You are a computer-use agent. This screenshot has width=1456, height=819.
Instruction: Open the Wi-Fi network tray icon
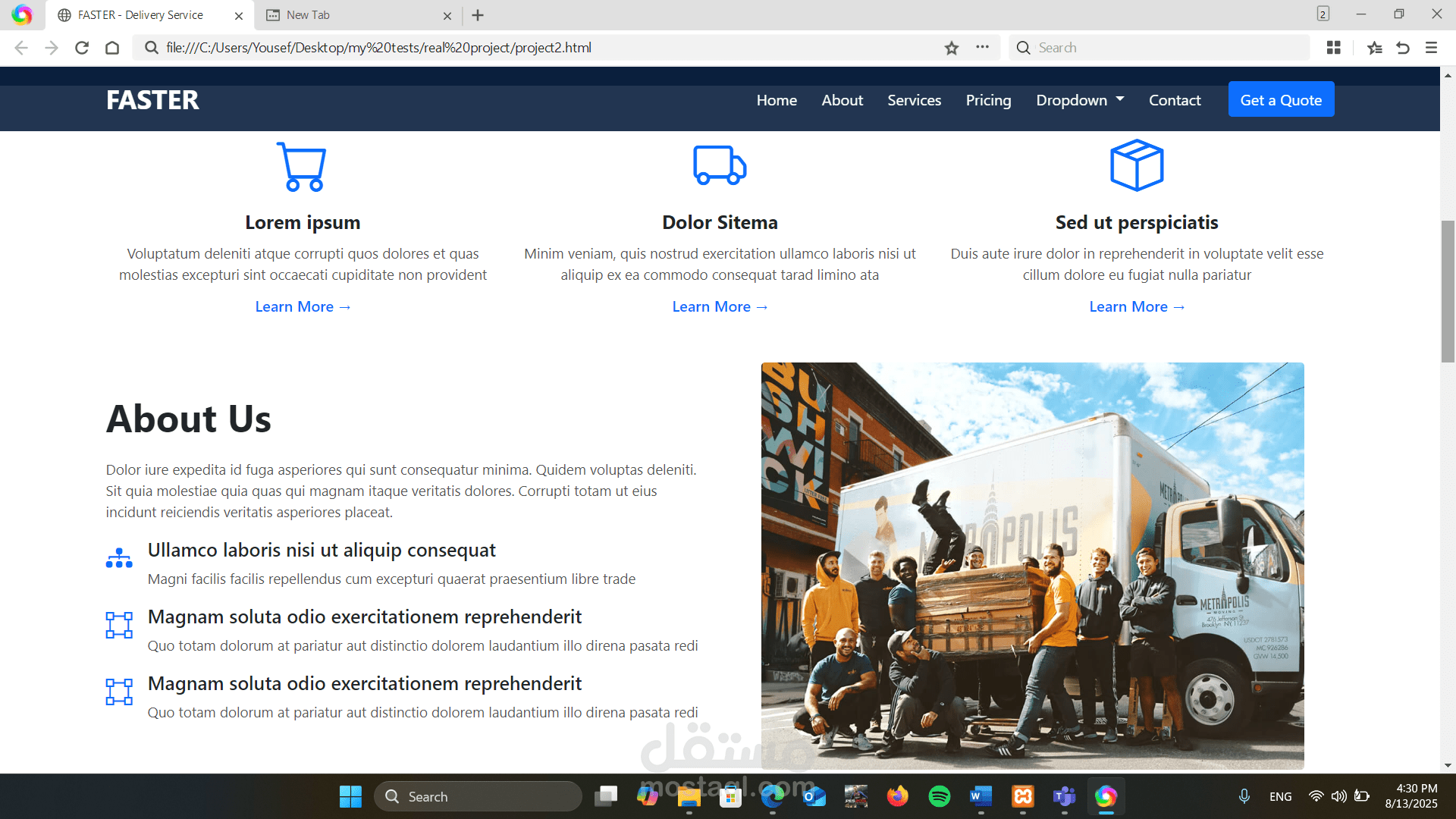tap(1316, 796)
